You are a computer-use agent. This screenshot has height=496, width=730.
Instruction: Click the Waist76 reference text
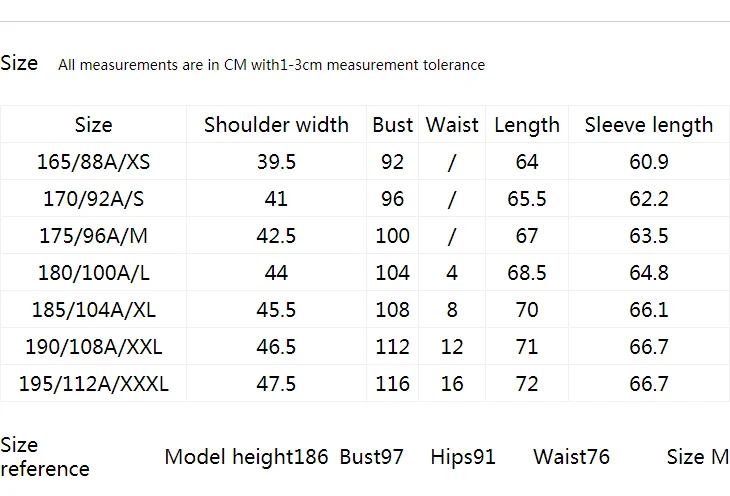pyautogui.click(x=571, y=456)
